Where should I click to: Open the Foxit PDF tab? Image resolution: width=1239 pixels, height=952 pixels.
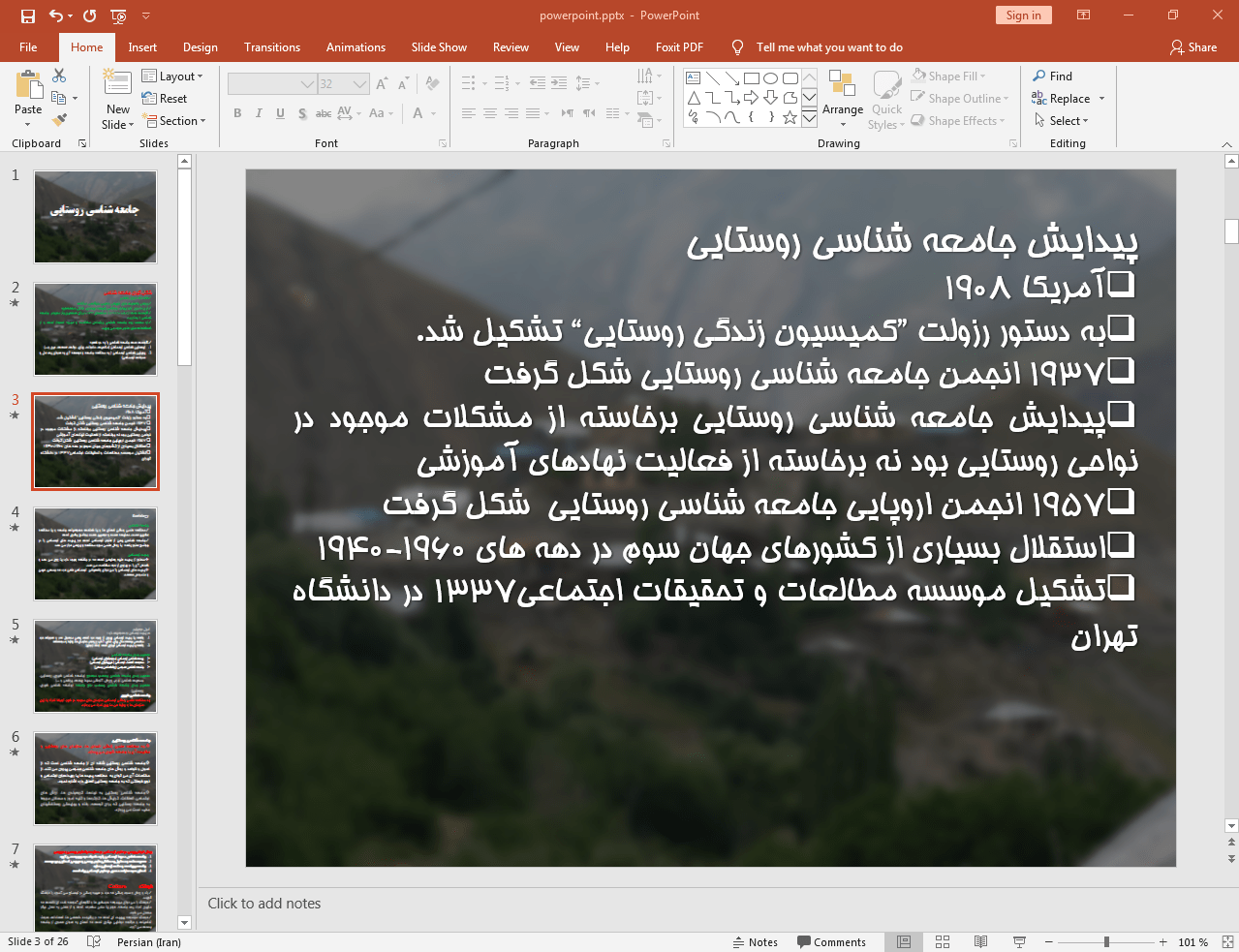point(679,46)
